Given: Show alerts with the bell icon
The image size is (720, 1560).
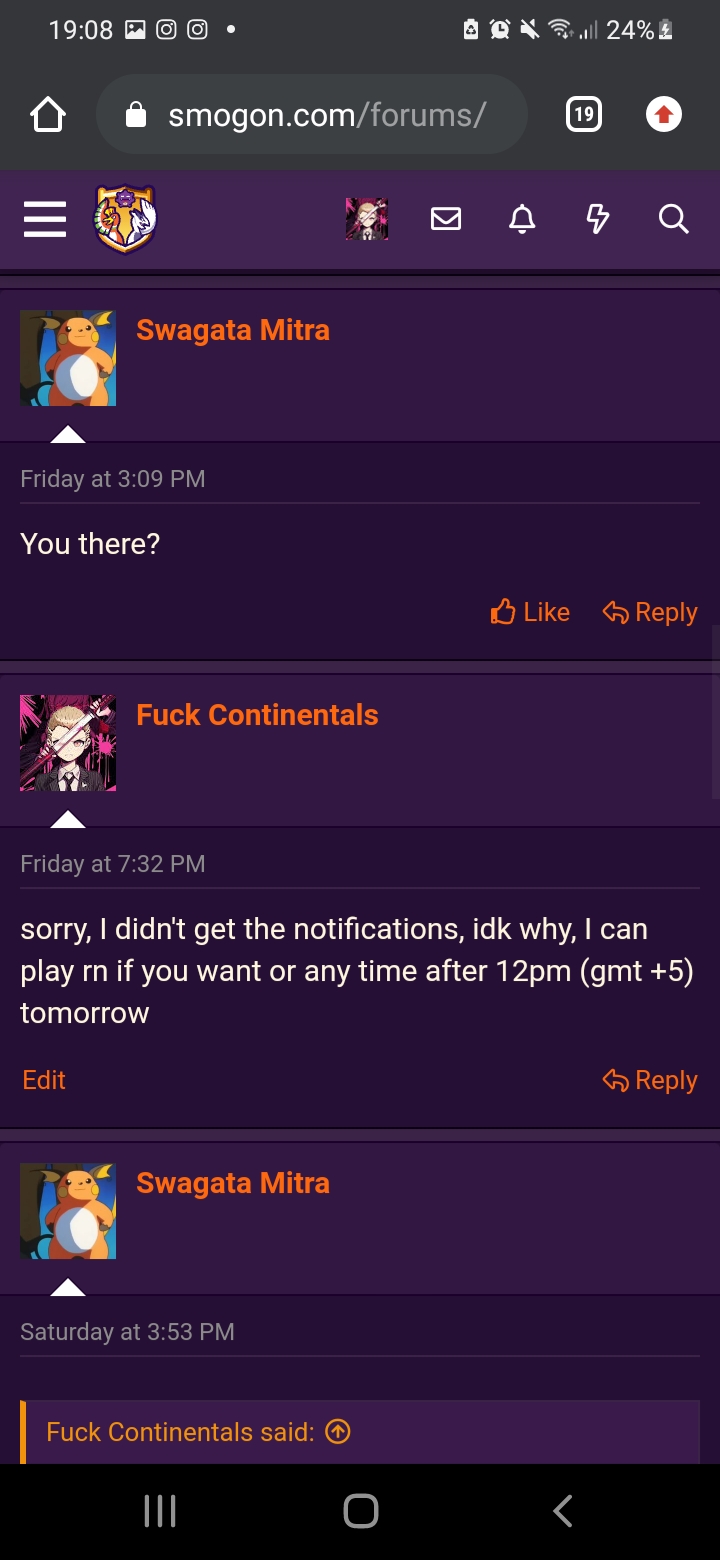Looking at the screenshot, I should click(x=522, y=219).
